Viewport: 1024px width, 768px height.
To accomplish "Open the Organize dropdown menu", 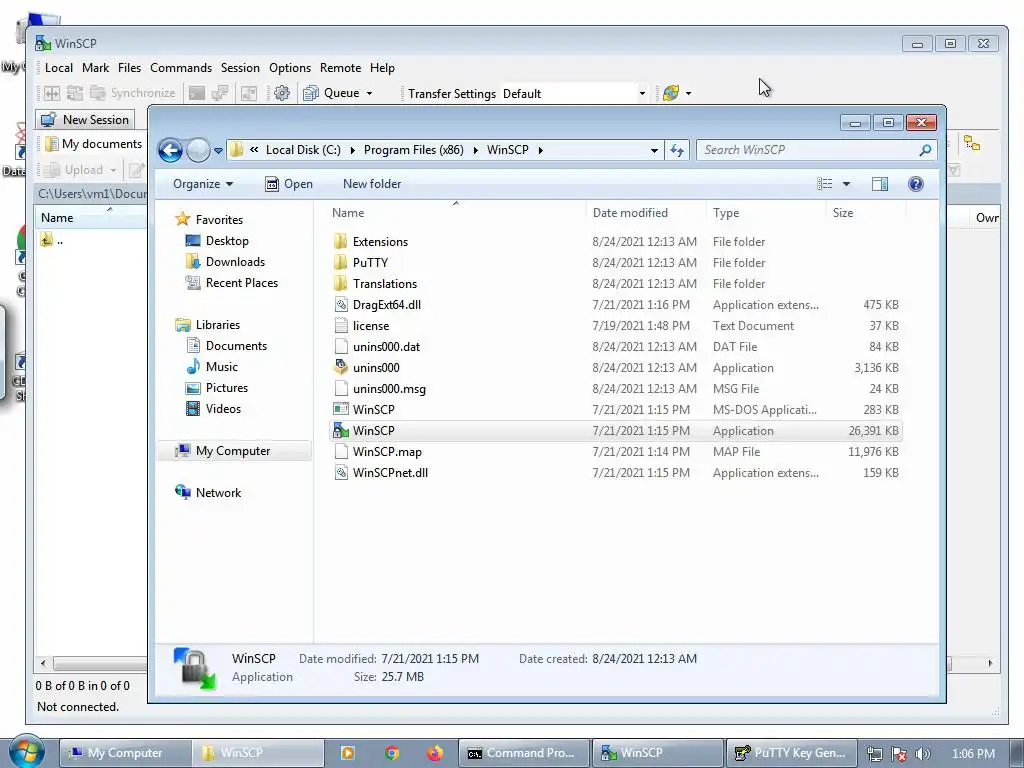I will [x=203, y=184].
